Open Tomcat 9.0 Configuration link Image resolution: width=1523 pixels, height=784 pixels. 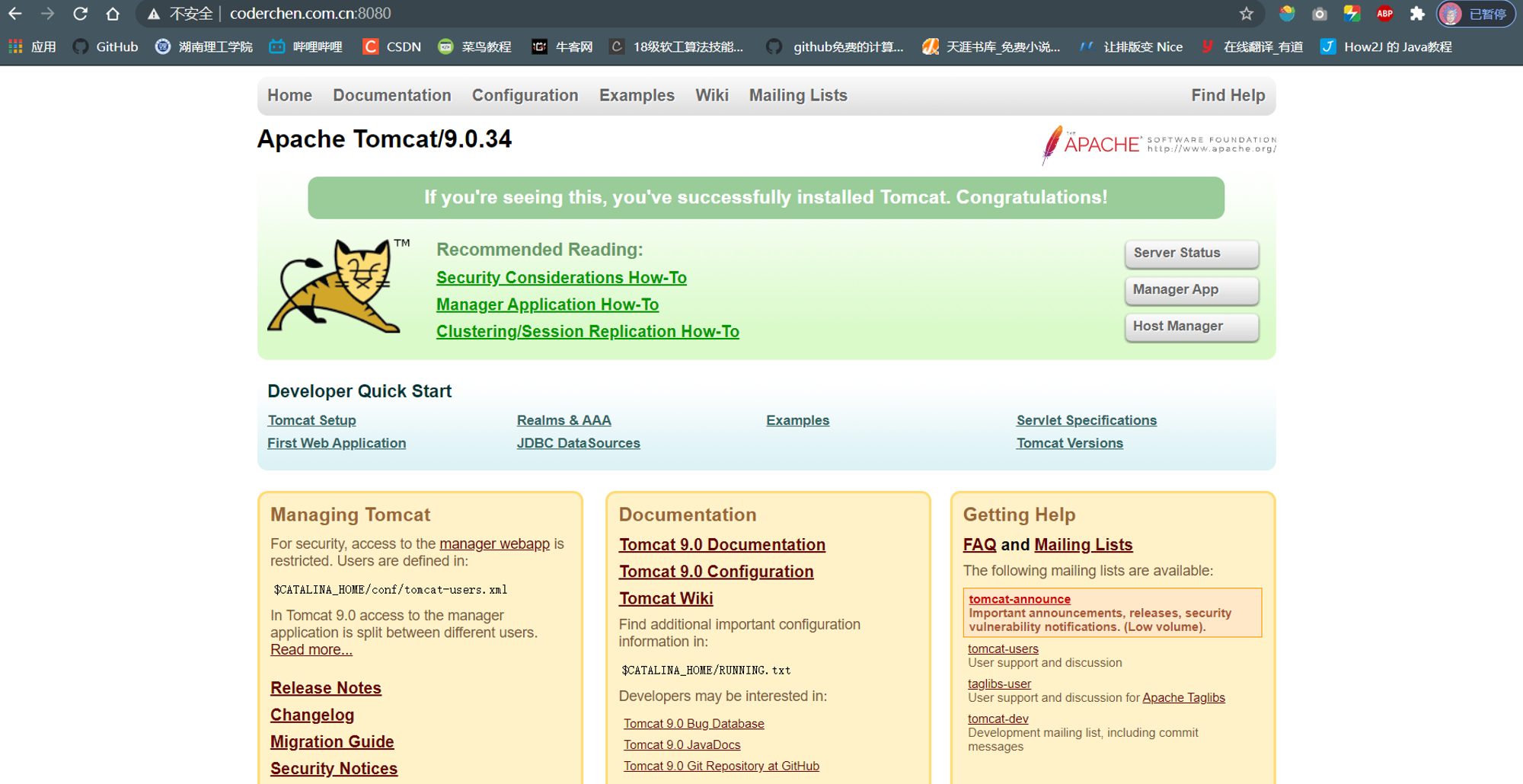pos(716,572)
